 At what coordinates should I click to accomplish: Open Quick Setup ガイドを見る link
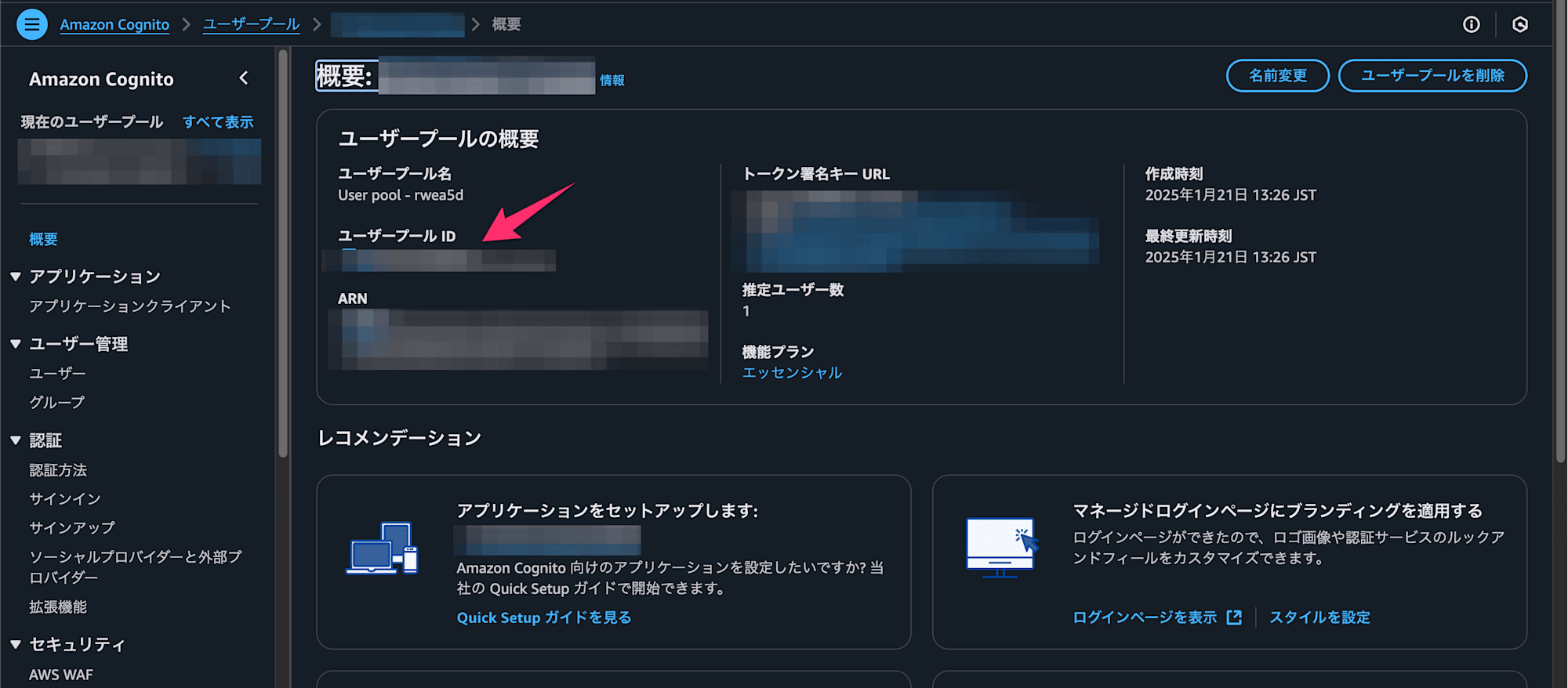coord(544,617)
